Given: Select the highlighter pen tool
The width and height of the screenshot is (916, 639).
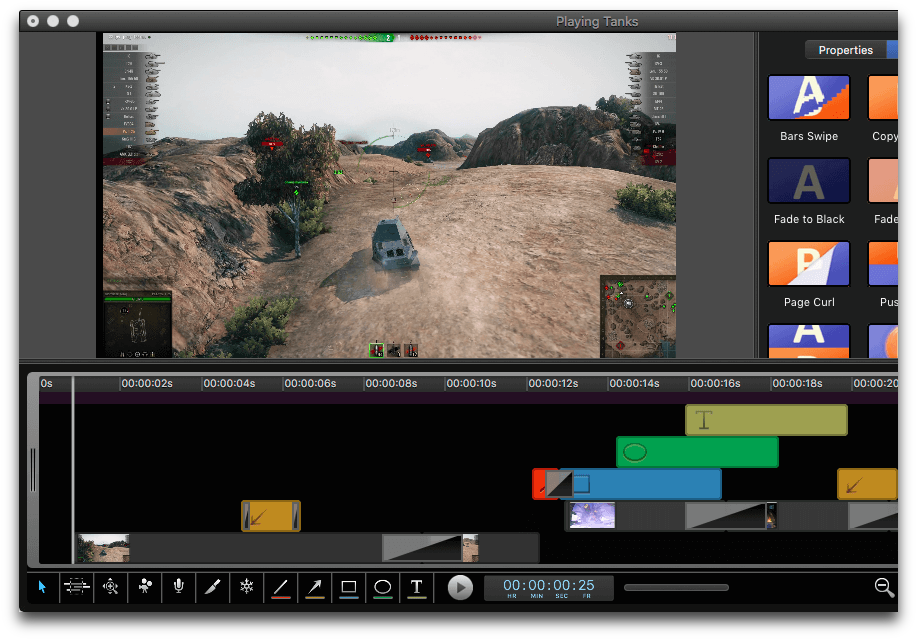Looking at the screenshot, I should pyautogui.click(x=213, y=586).
